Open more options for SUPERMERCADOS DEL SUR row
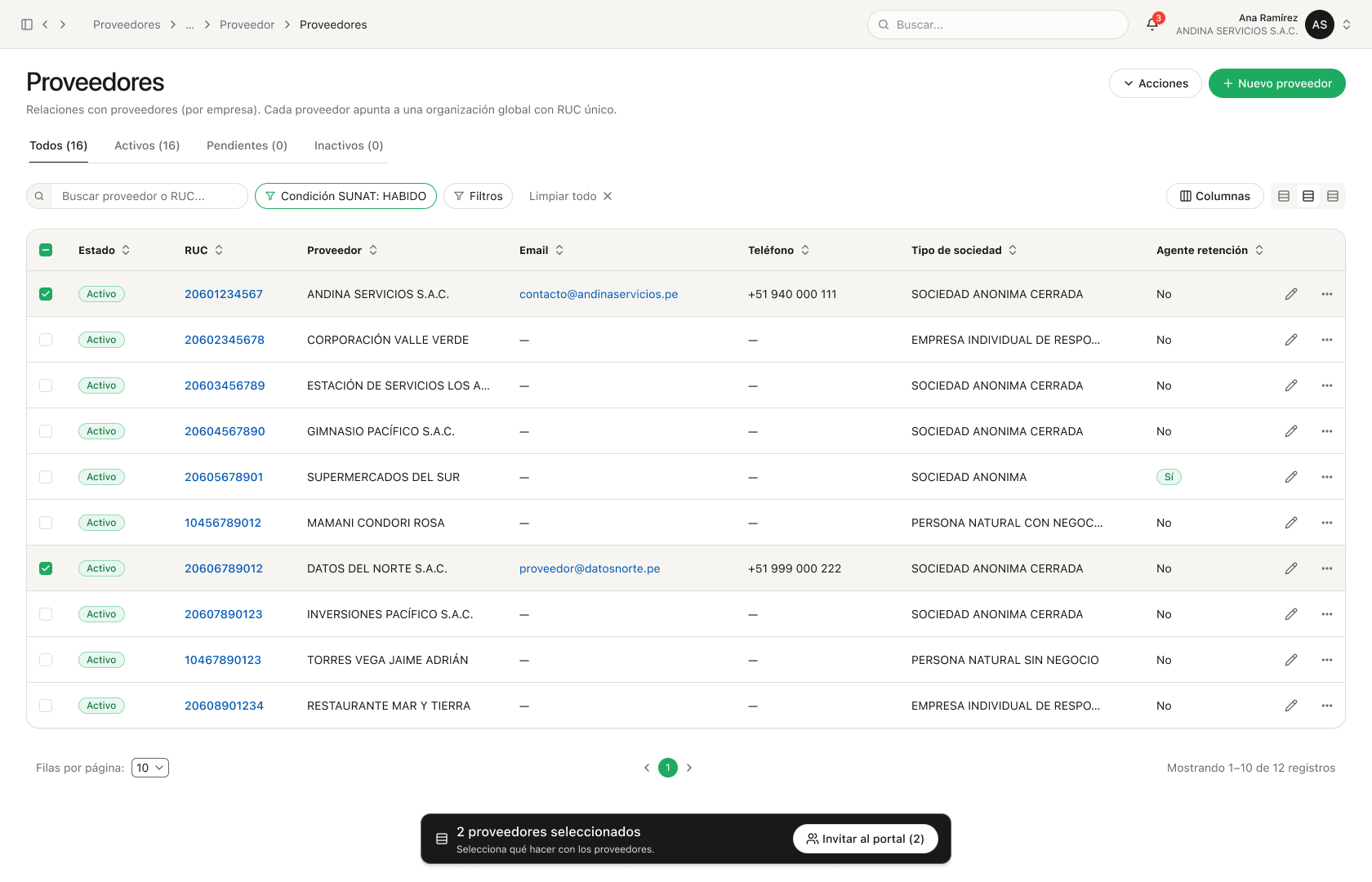This screenshot has width=1372, height=882. click(x=1327, y=477)
